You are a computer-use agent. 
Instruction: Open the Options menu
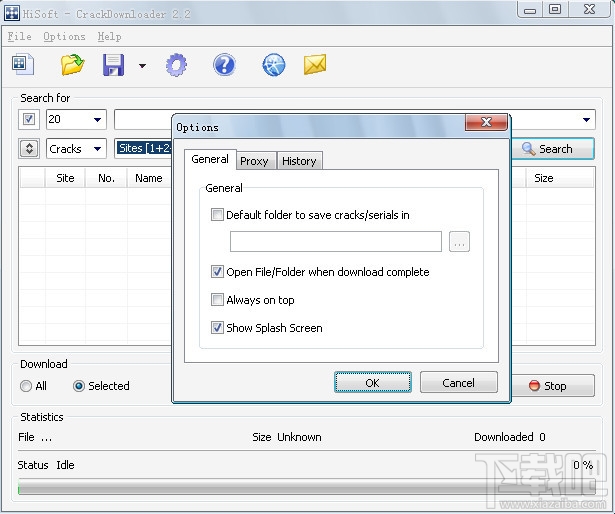pyautogui.click(x=64, y=36)
